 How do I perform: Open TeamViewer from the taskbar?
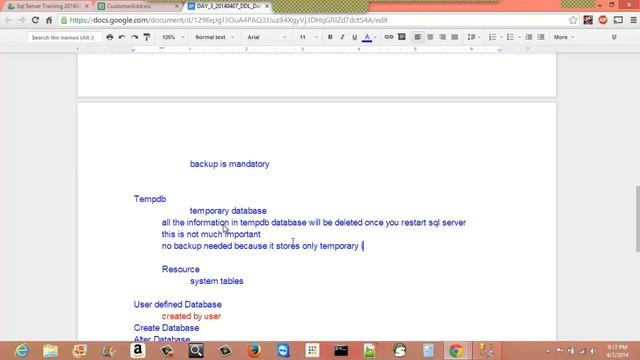click(283, 351)
